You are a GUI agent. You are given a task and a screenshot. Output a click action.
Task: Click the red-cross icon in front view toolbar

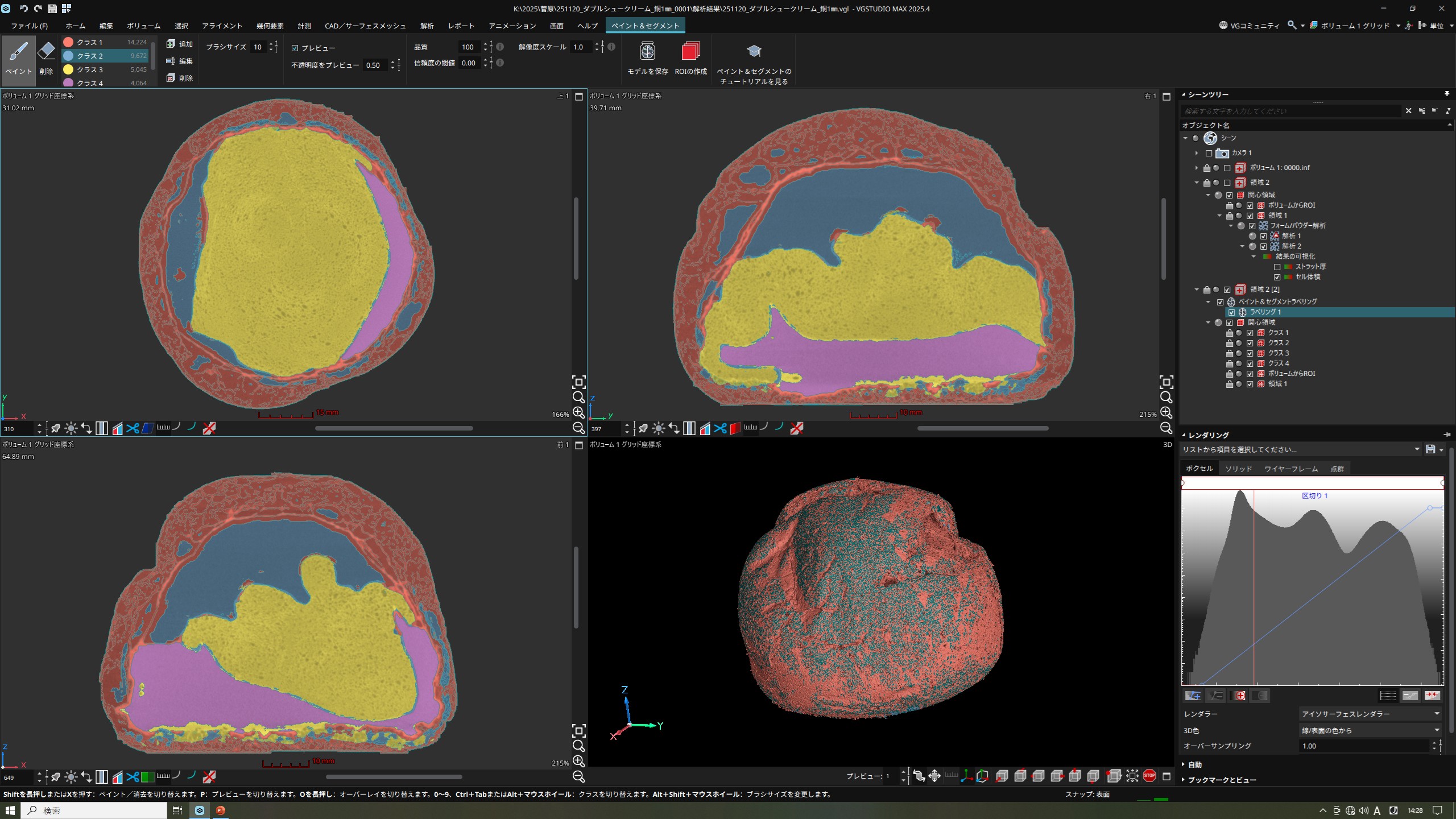pyautogui.click(x=209, y=777)
